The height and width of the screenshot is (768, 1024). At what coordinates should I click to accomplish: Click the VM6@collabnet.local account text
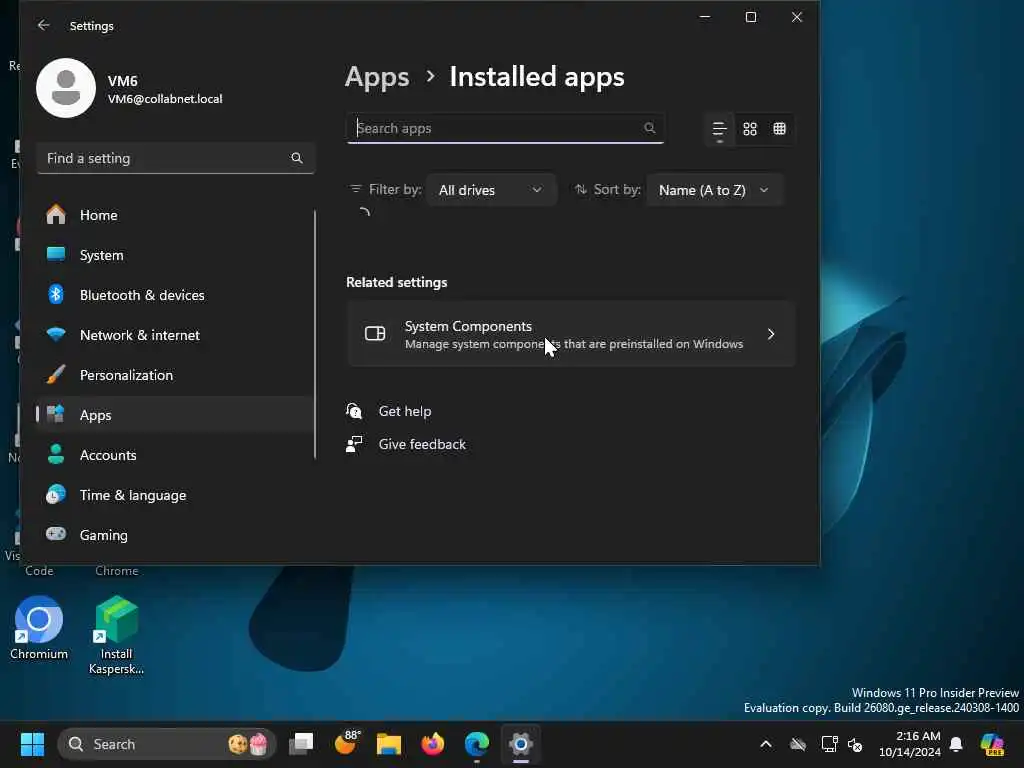point(165,99)
